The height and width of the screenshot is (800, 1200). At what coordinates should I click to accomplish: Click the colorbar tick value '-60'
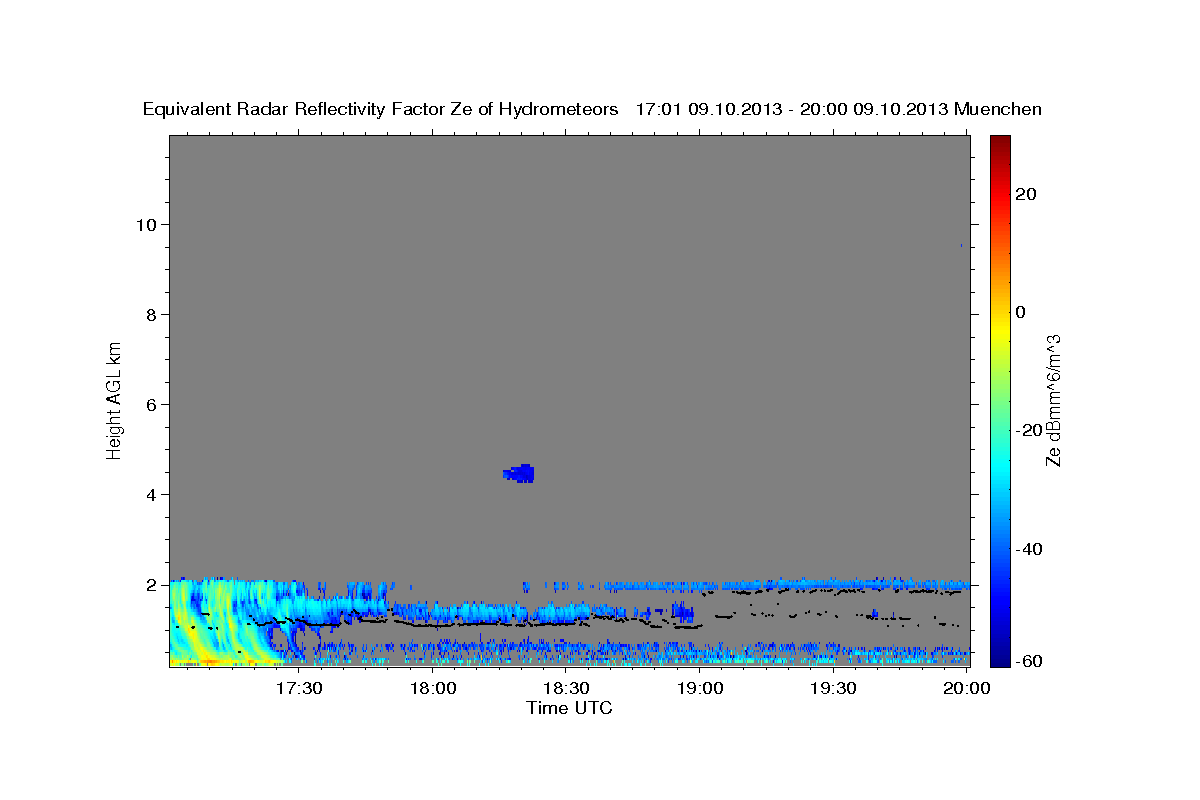(1028, 660)
